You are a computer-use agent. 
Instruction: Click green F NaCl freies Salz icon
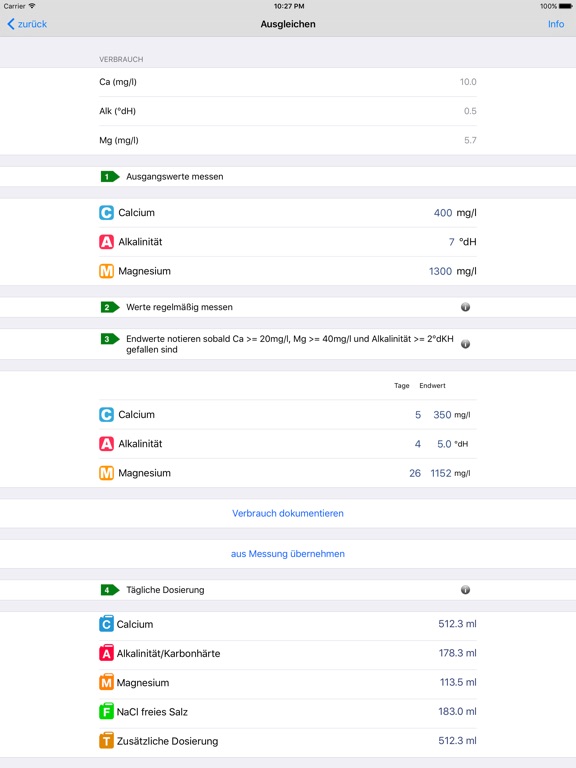point(106,711)
